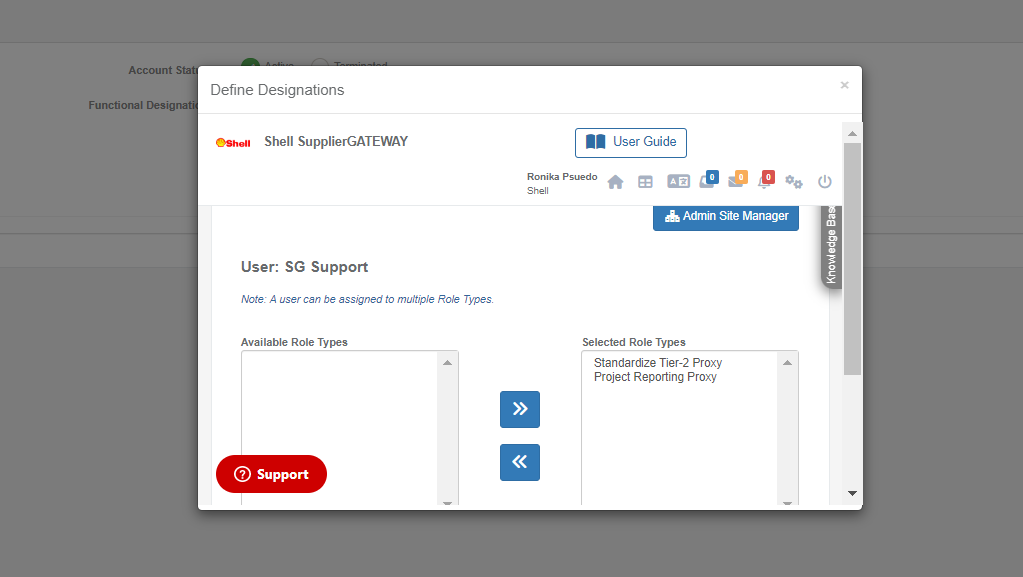Viewport: 1023px width, 577px height.
Task: Open the language translation icon
Action: (x=678, y=182)
